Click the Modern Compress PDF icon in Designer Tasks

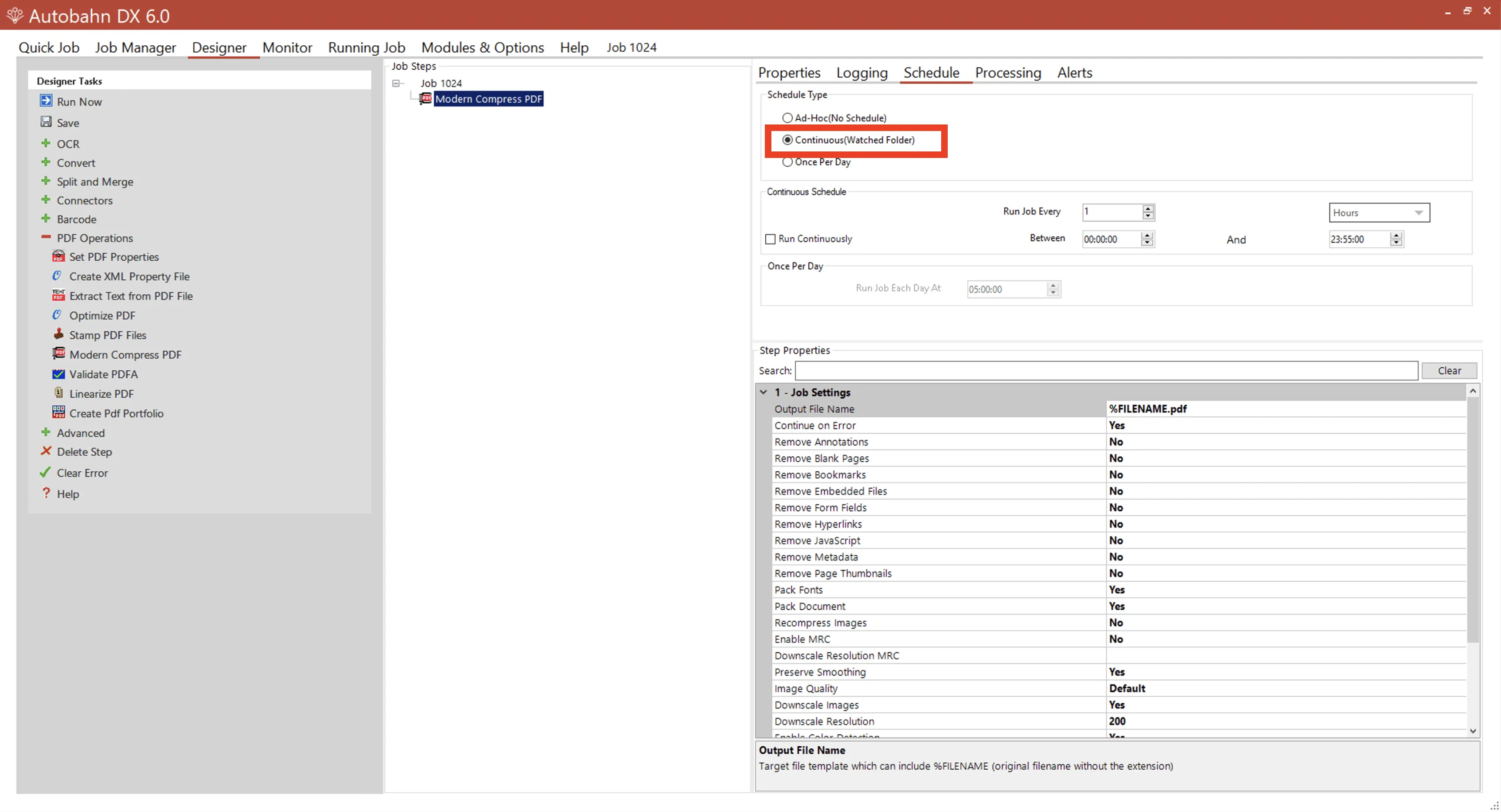tap(58, 354)
